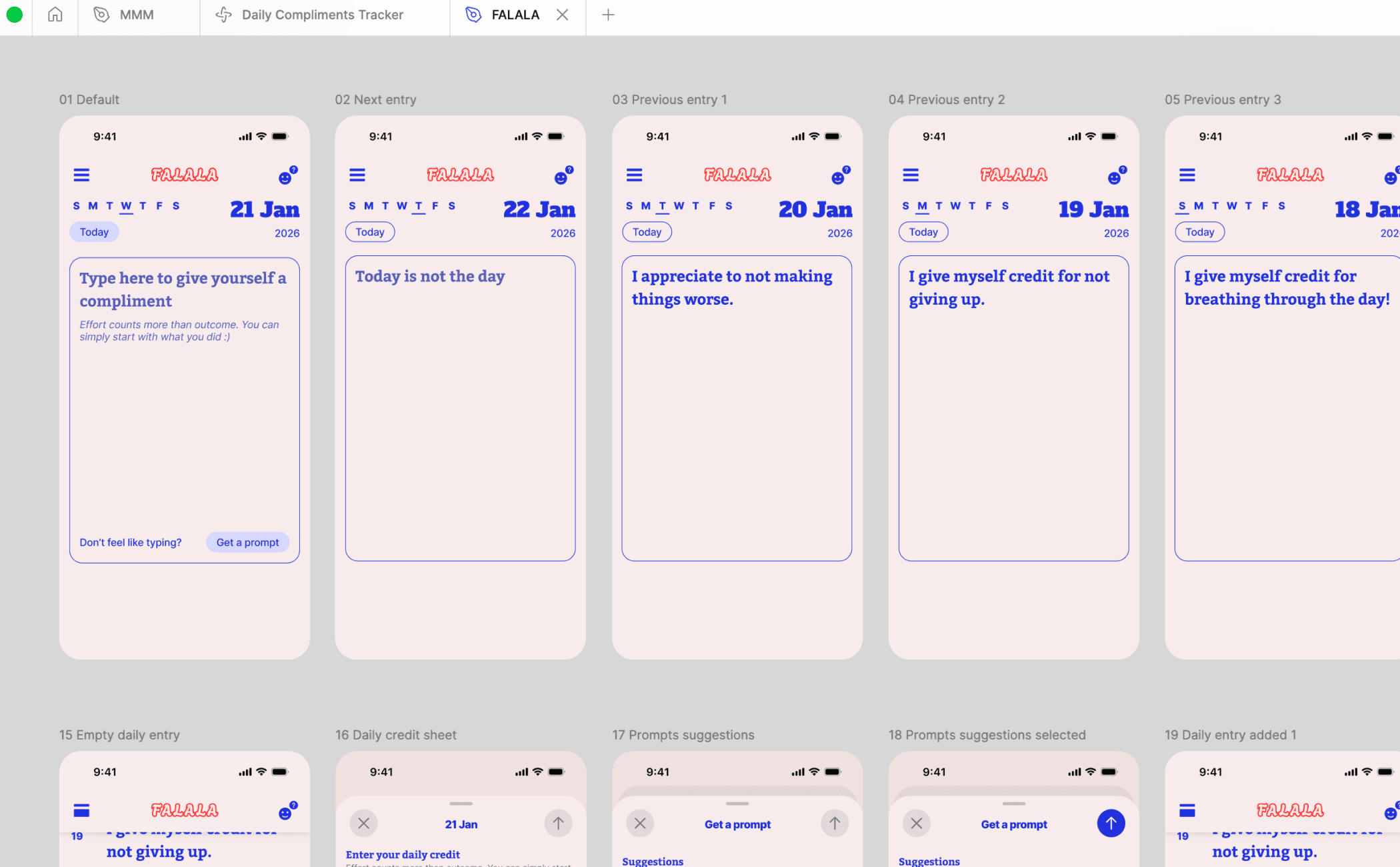Open hamburger menu in 01 Default frame
The height and width of the screenshot is (867, 1400).
[x=81, y=175]
